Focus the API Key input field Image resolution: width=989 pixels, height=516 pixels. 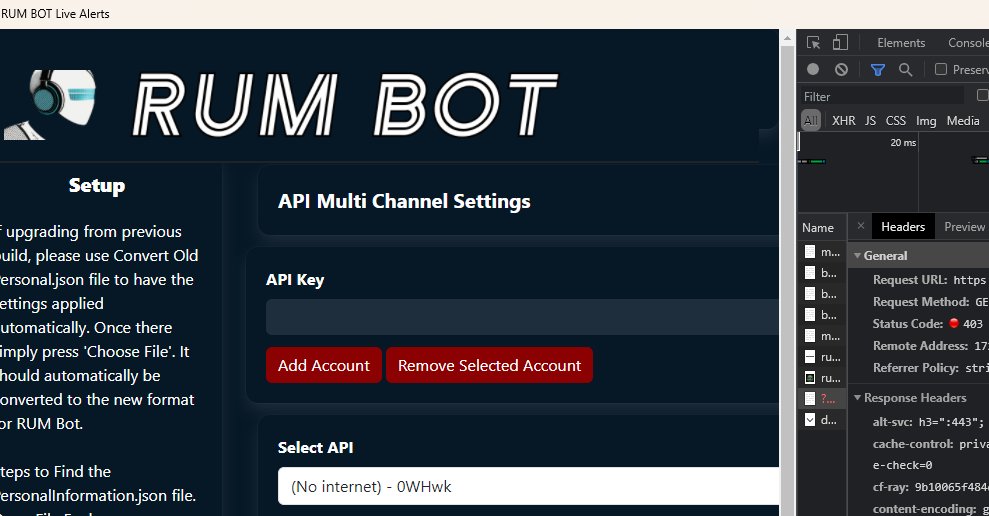click(x=522, y=317)
